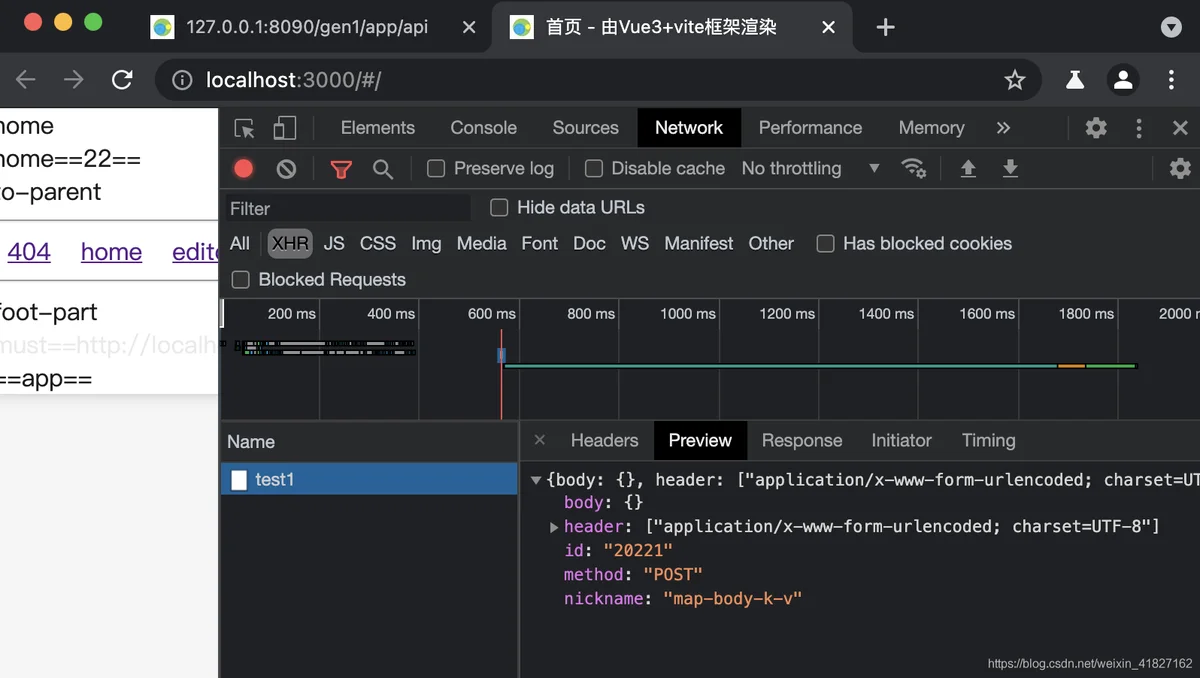This screenshot has width=1200, height=678.
Task: Clear the network log
Action: [286, 169]
